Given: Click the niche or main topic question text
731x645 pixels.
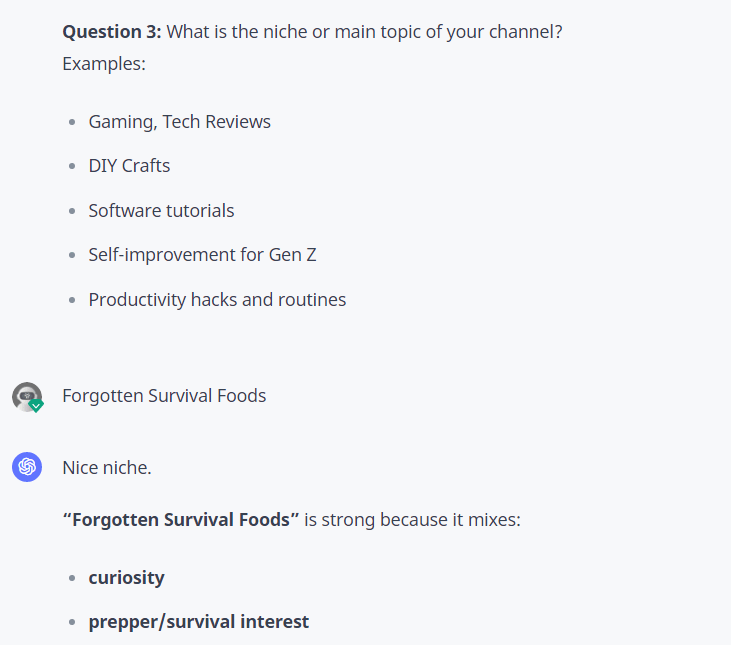Looking at the screenshot, I should 364,32.
